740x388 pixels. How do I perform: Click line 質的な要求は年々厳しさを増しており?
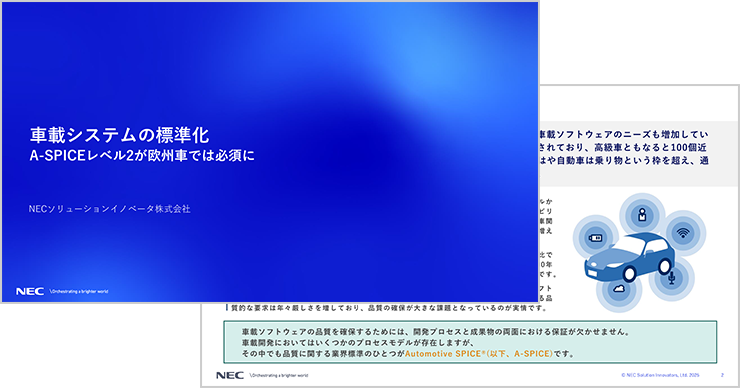click(x=389, y=308)
